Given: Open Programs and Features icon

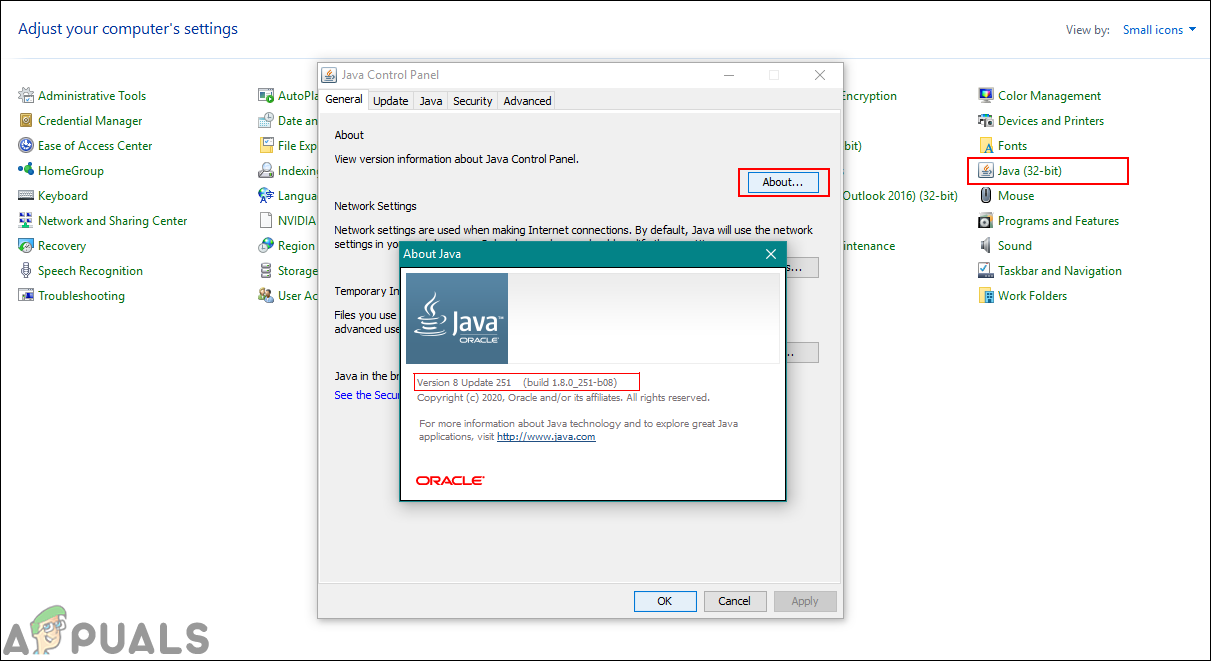Looking at the screenshot, I should pos(986,221).
